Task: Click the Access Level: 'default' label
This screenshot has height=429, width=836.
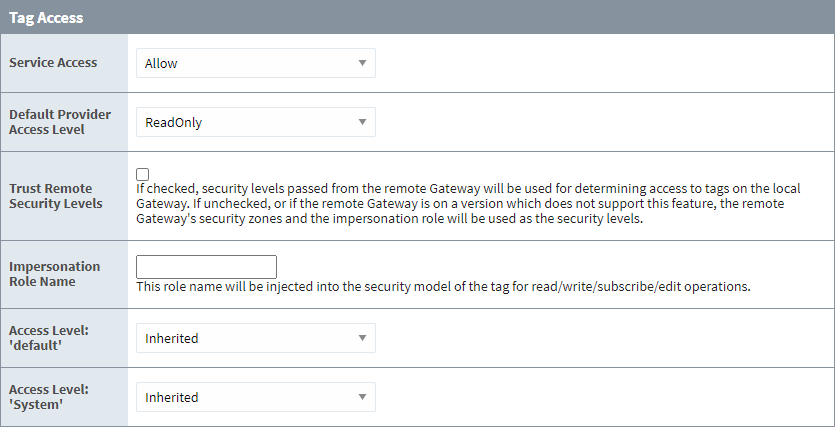Action: pos(49,338)
